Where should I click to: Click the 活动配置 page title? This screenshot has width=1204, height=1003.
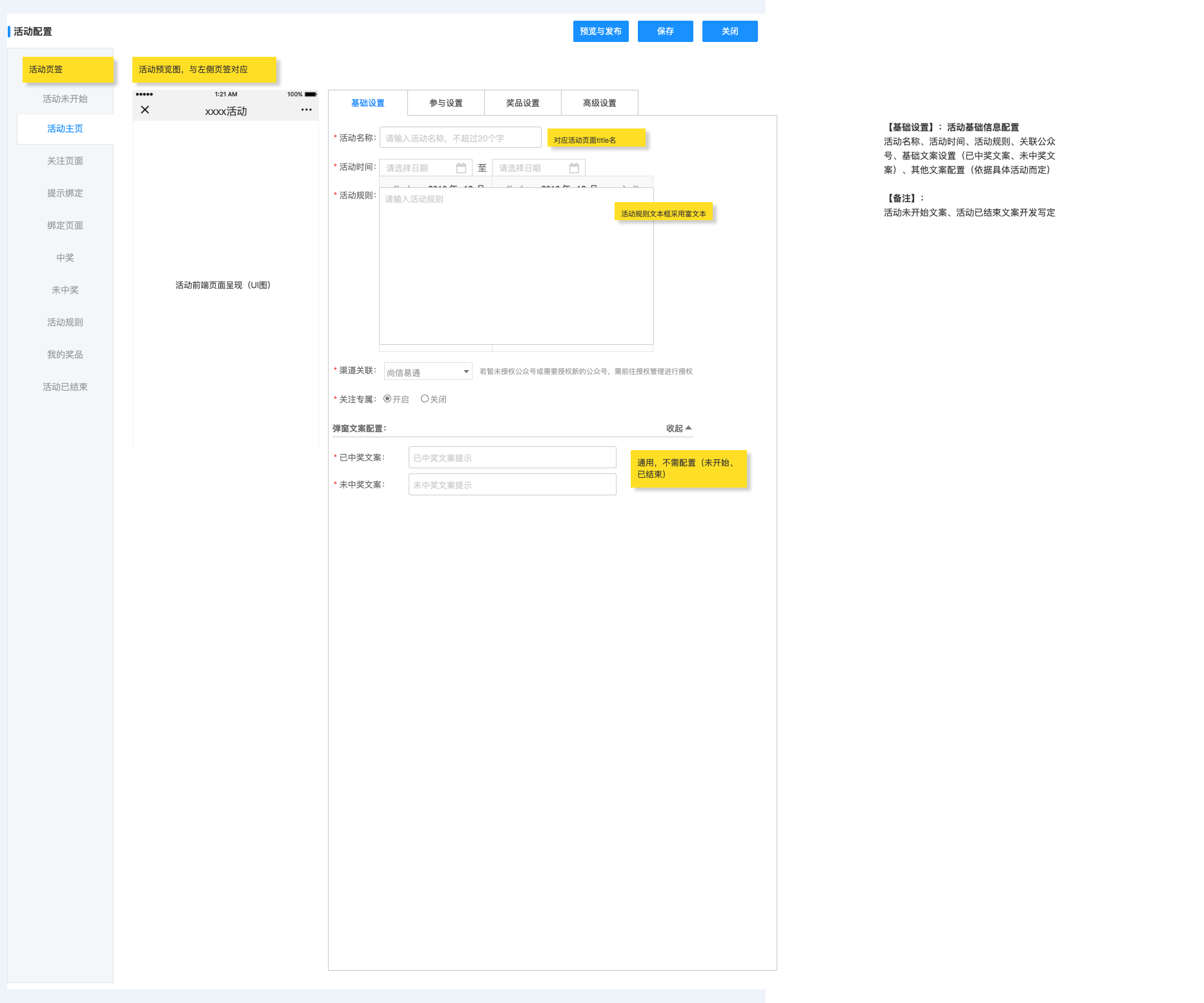pyautogui.click(x=33, y=31)
